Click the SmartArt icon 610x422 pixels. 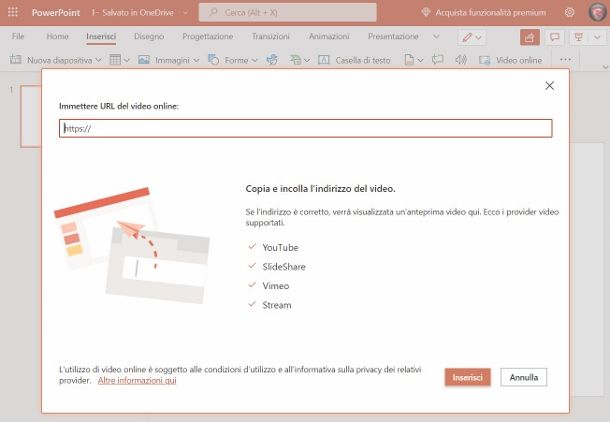click(295, 60)
